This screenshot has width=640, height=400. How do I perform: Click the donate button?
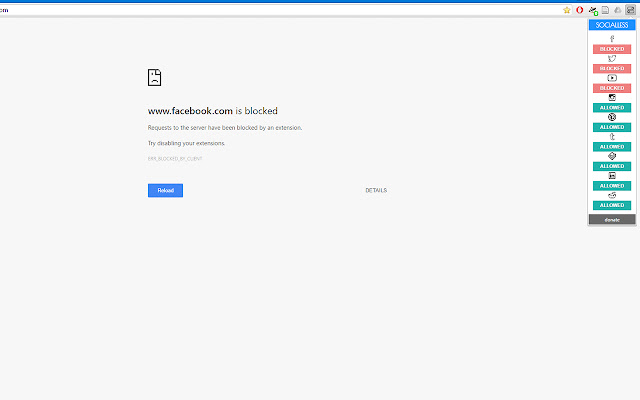click(612, 220)
